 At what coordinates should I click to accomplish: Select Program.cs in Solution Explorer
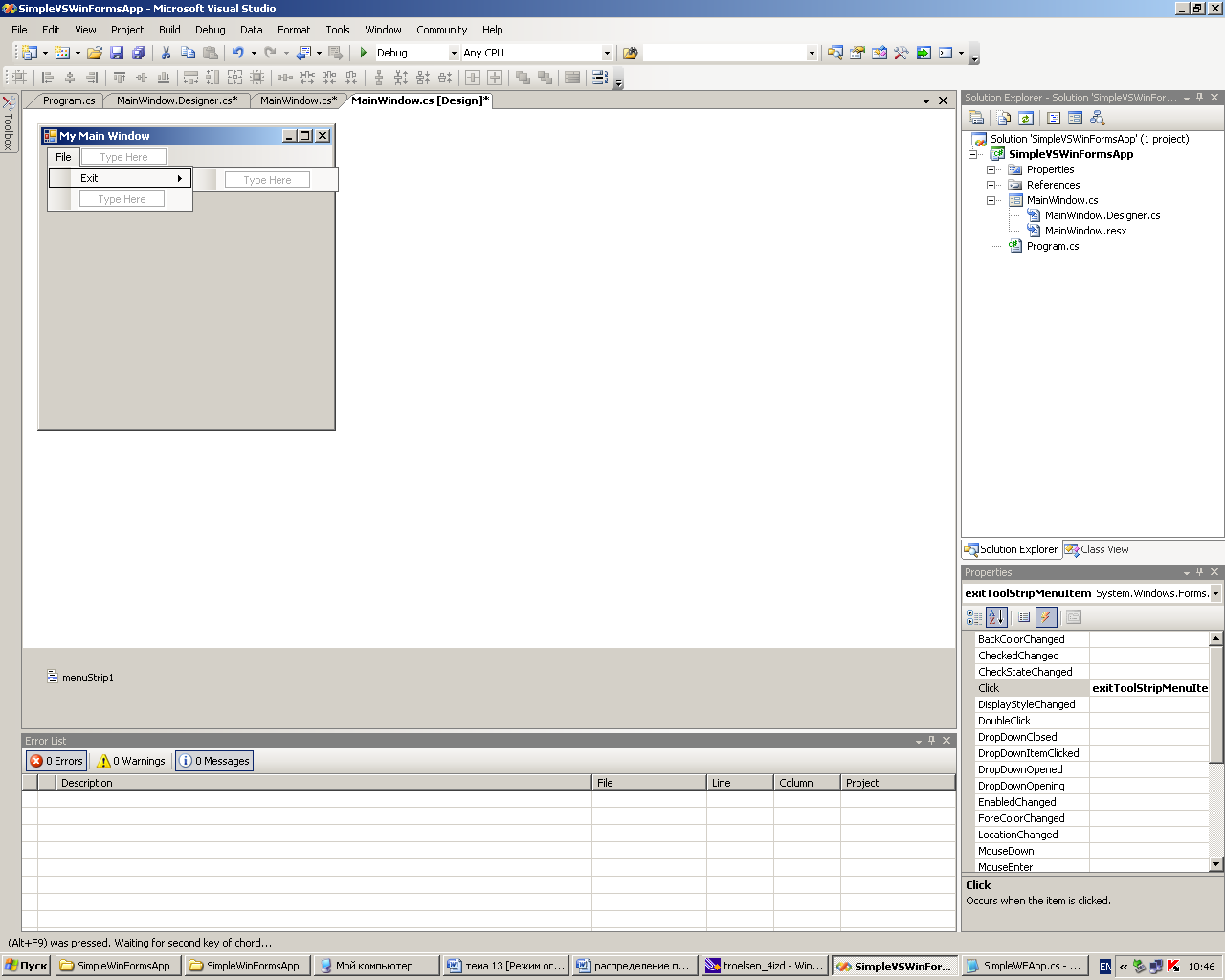tap(1053, 246)
